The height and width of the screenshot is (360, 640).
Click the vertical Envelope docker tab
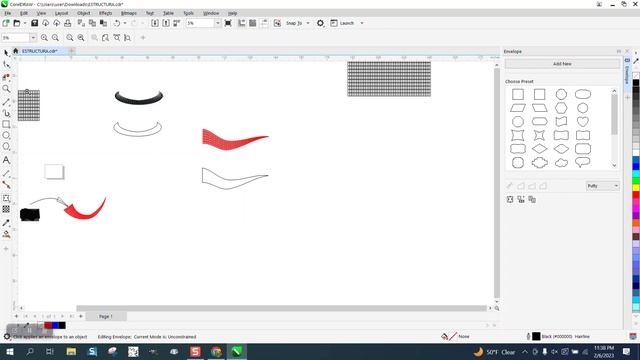(x=627, y=72)
